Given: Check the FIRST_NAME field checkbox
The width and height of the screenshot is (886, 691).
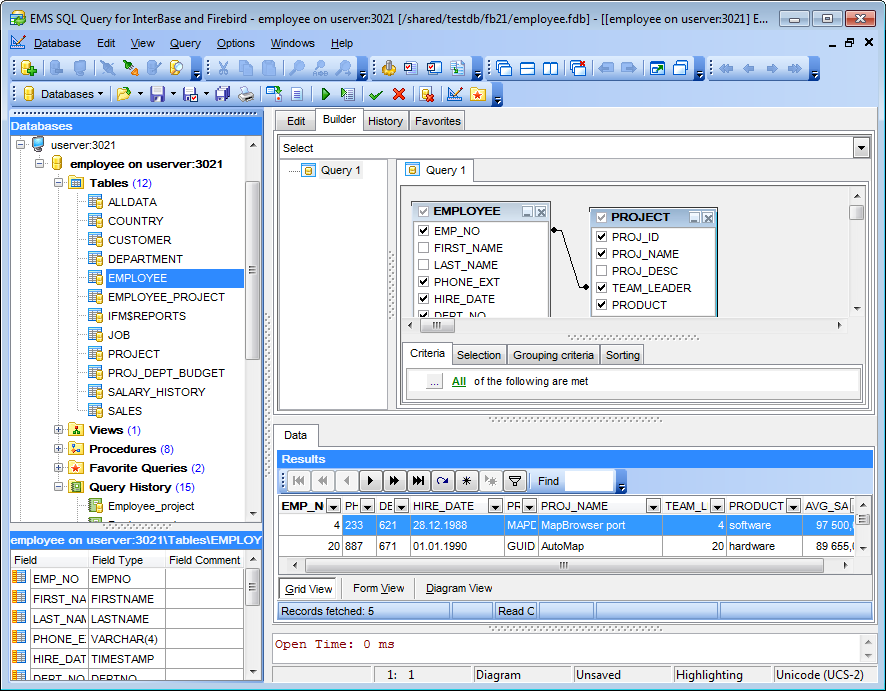Looking at the screenshot, I should pos(424,248).
